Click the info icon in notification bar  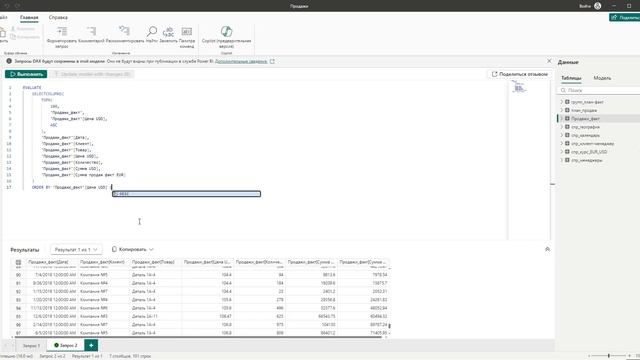point(9,61)
